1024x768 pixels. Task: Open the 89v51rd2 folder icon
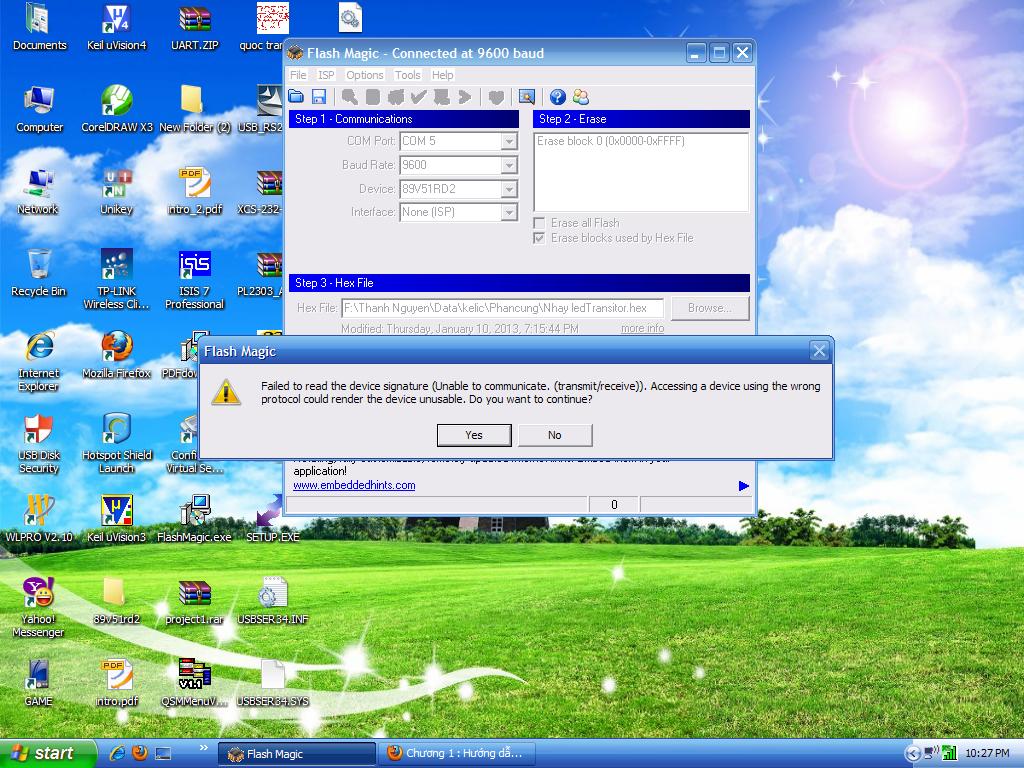point(116,600)
